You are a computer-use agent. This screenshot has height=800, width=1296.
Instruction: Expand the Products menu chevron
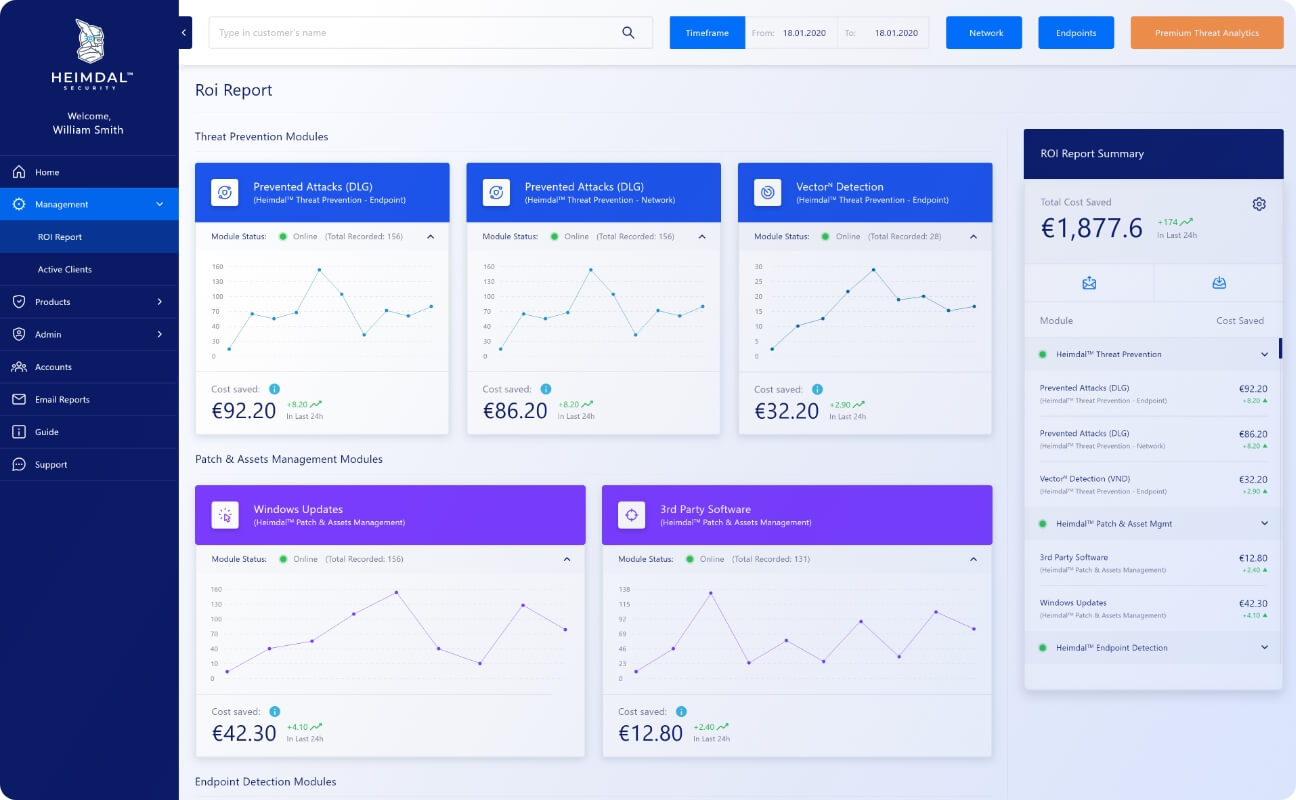160,302
